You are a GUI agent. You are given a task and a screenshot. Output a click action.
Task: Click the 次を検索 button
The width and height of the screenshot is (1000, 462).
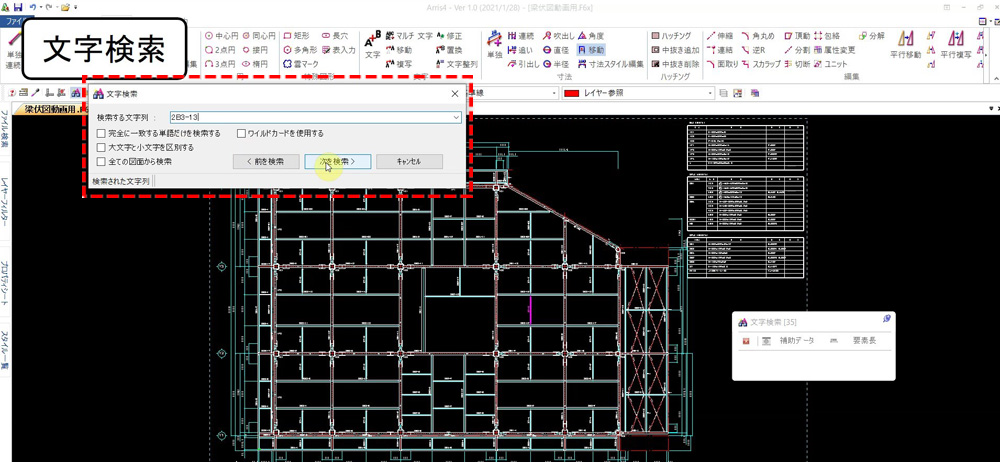click(338, 161)
